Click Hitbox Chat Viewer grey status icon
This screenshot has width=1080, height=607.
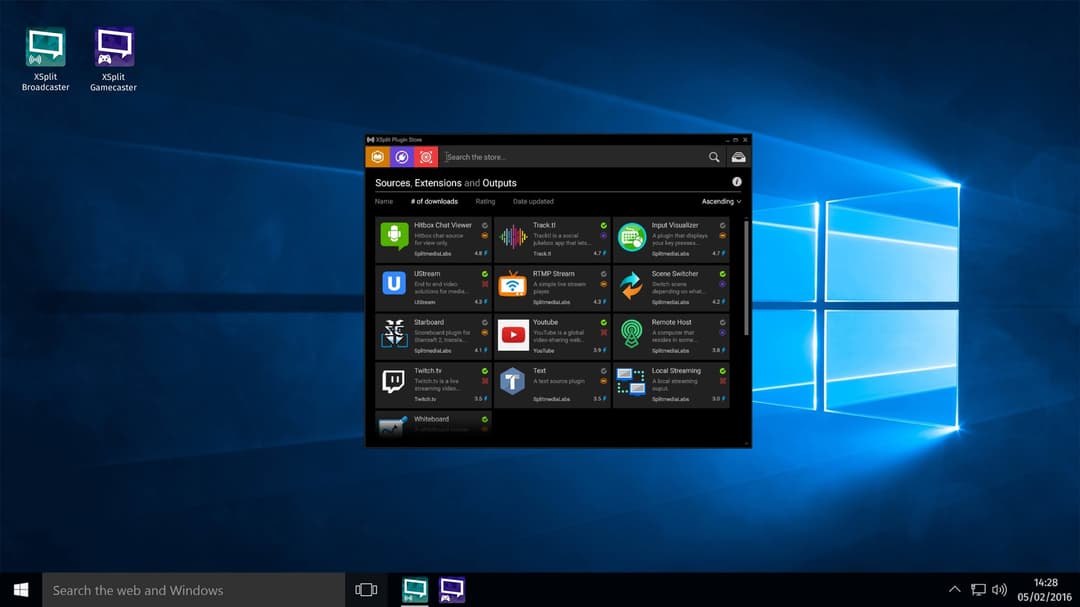(485, 225)
